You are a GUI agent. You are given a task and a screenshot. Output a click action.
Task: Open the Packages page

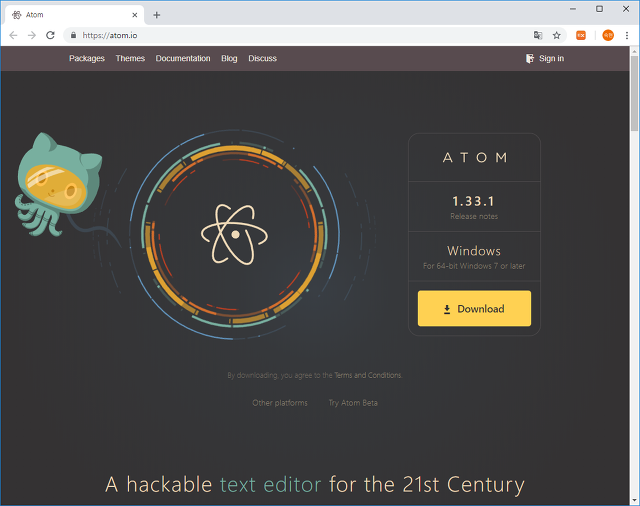(87, 58)
